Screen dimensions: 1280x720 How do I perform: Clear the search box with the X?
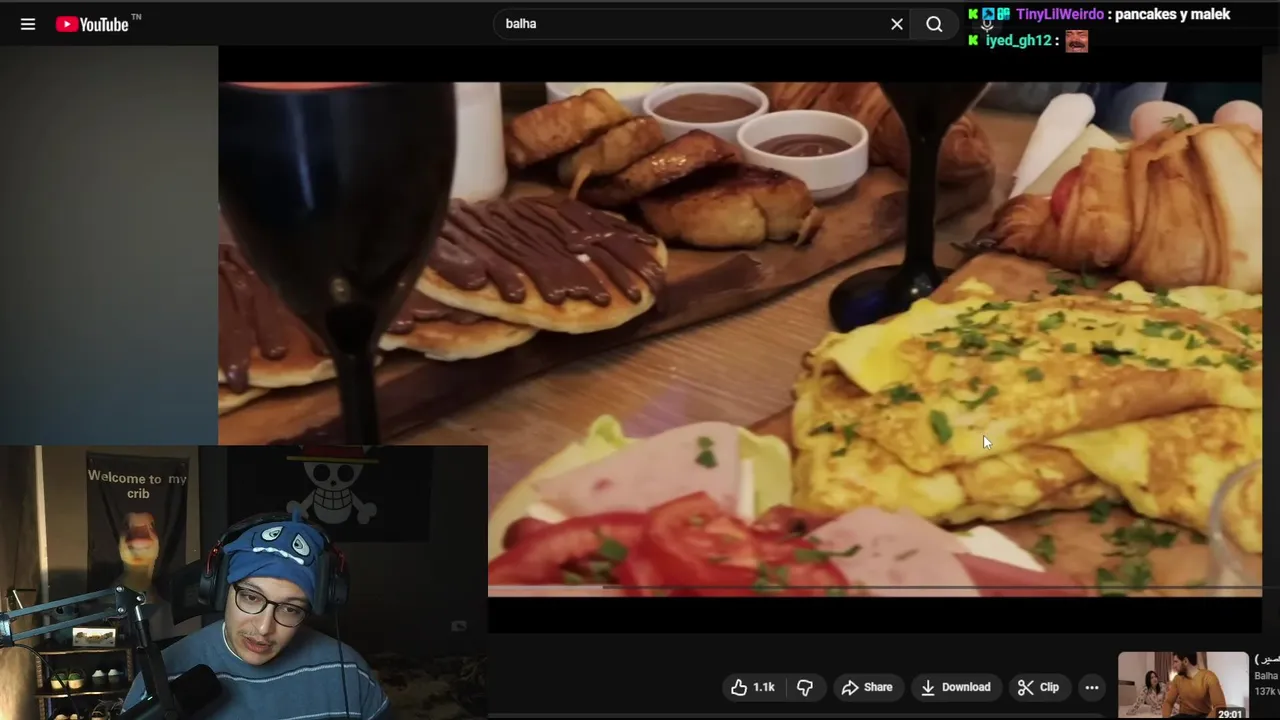click(x=897, y=24)
